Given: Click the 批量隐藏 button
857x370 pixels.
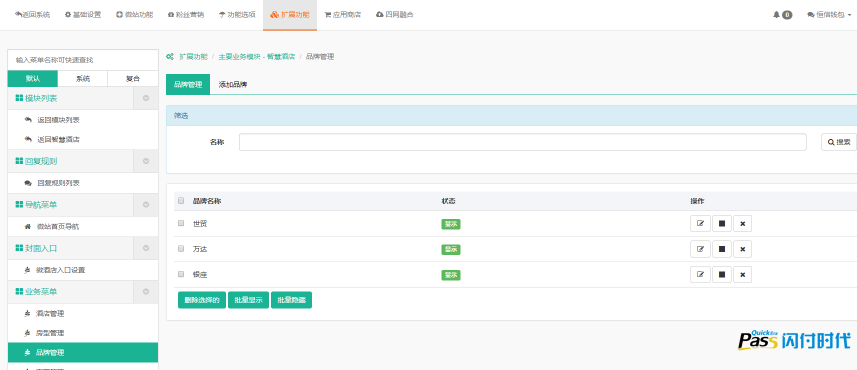Looking at the screenshot, I should pyautogui.click(x=291, y=300).
